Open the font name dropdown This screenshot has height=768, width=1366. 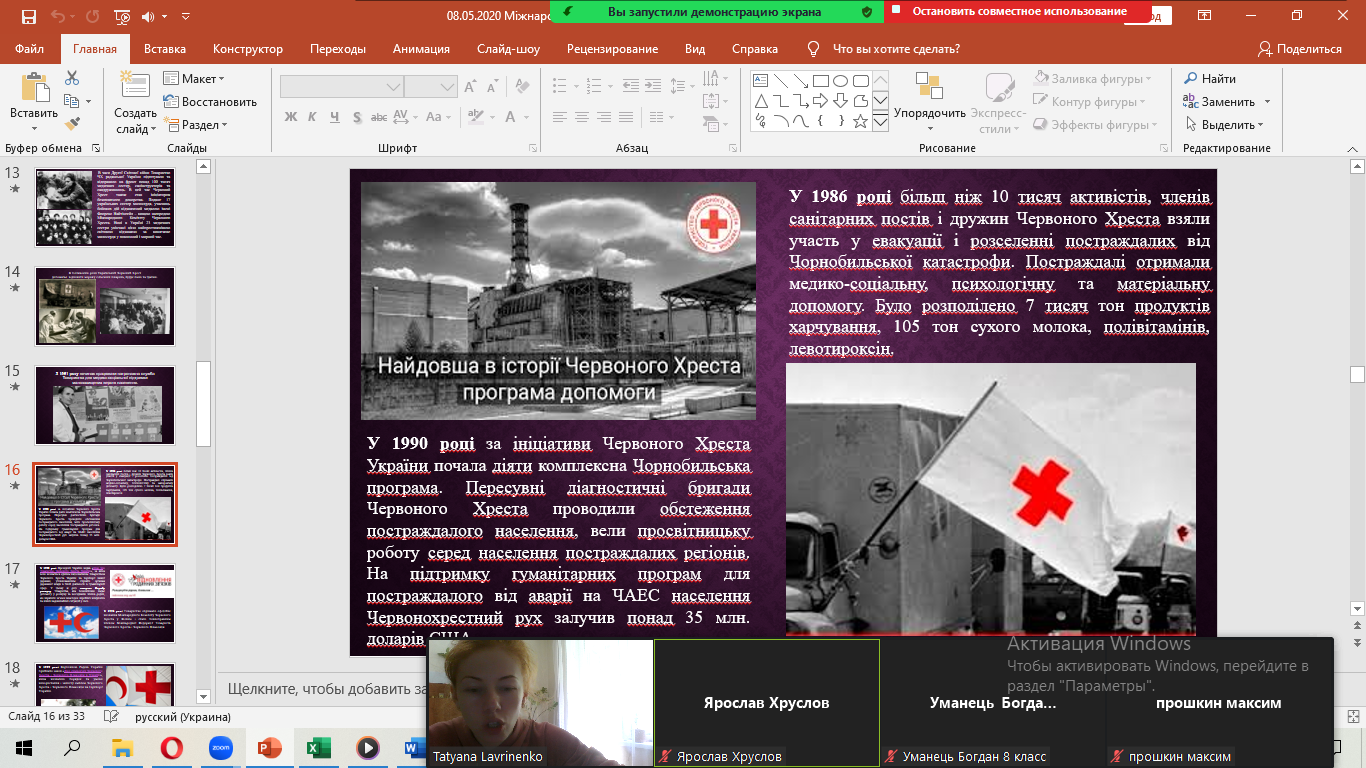(x=394, y=87)
